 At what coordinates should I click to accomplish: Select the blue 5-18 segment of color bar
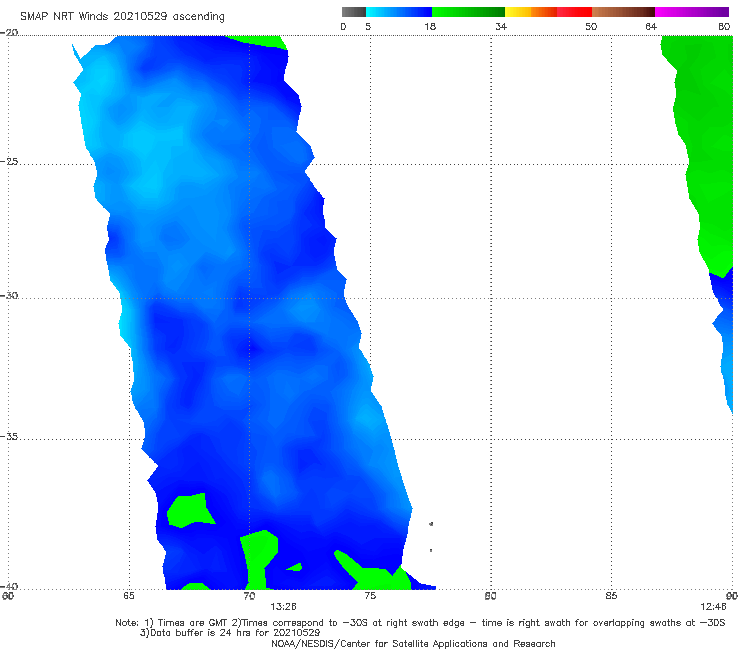399,12
